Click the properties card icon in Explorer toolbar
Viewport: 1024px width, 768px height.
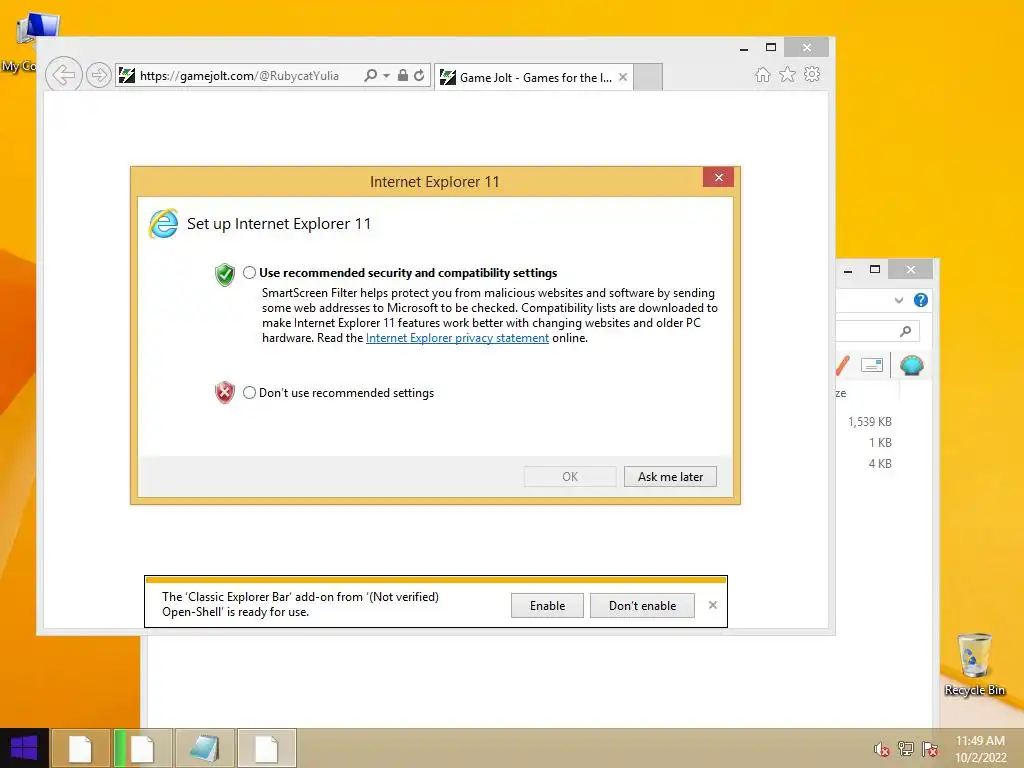872,365
